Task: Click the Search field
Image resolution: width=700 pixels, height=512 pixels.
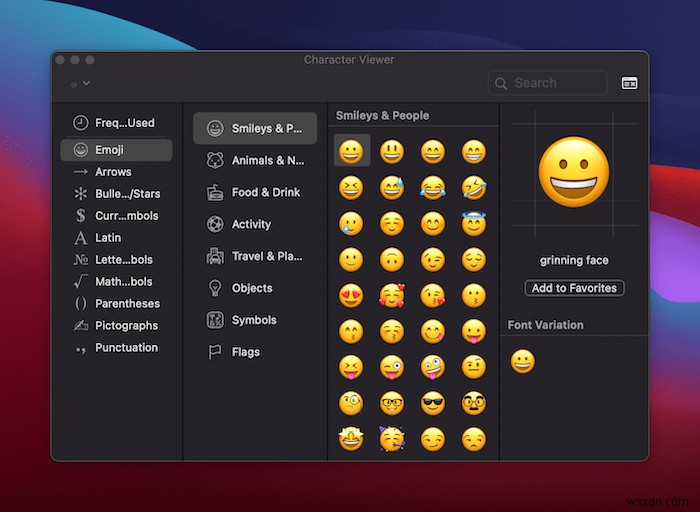Action: point(548,83)
